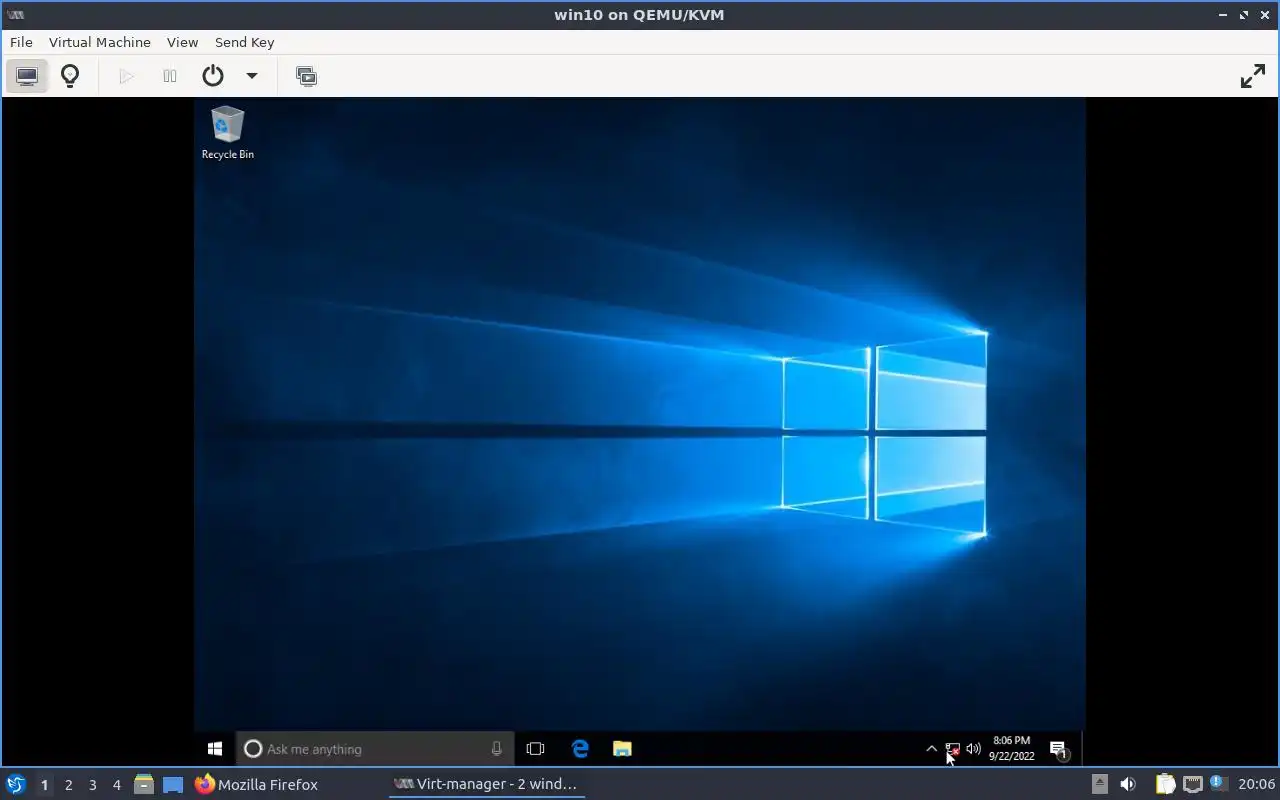This screenshot has height=800, width=1280.
Task: Open the View menu
Action: [182, 42]
